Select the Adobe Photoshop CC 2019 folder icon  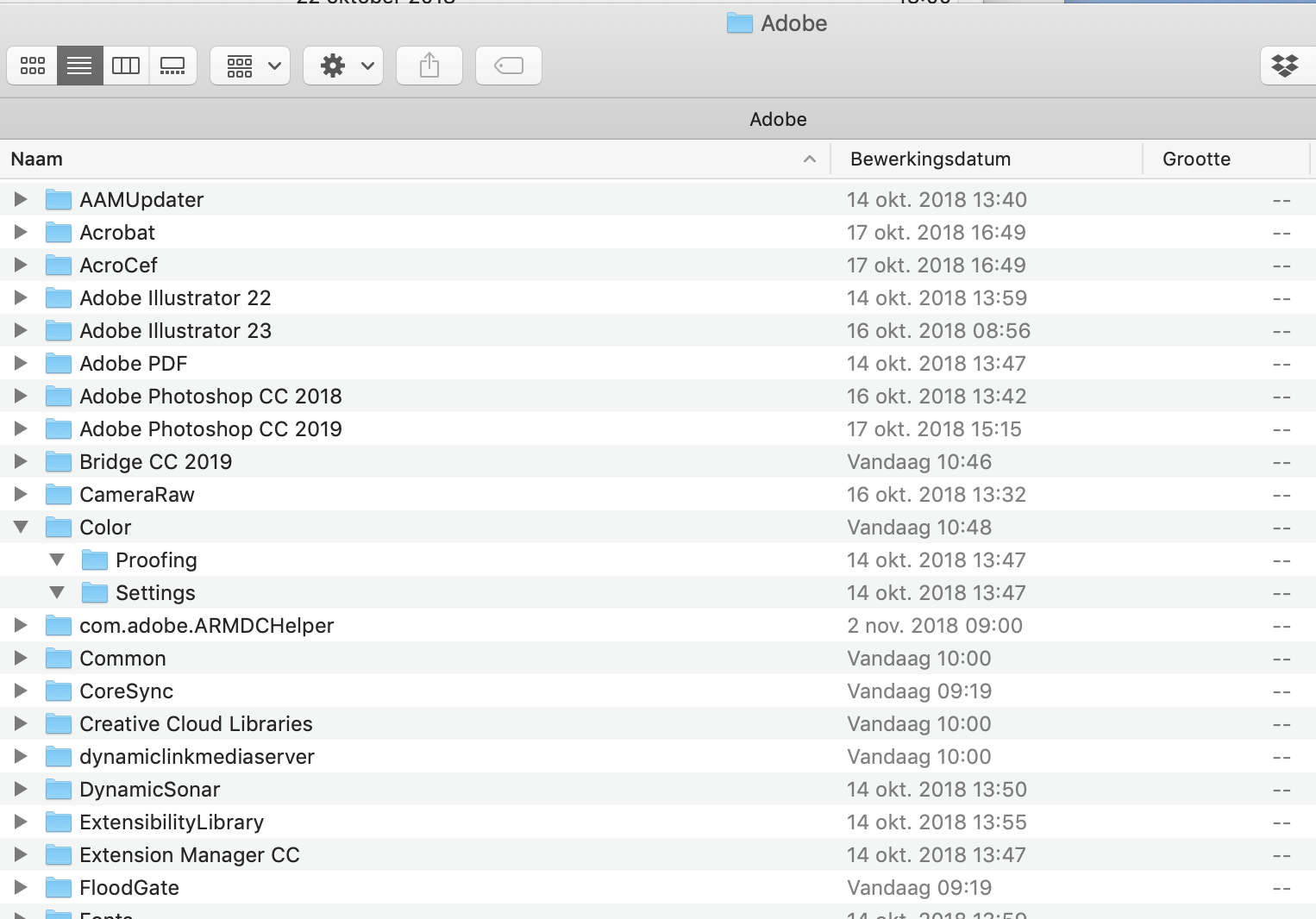point(59,428)
